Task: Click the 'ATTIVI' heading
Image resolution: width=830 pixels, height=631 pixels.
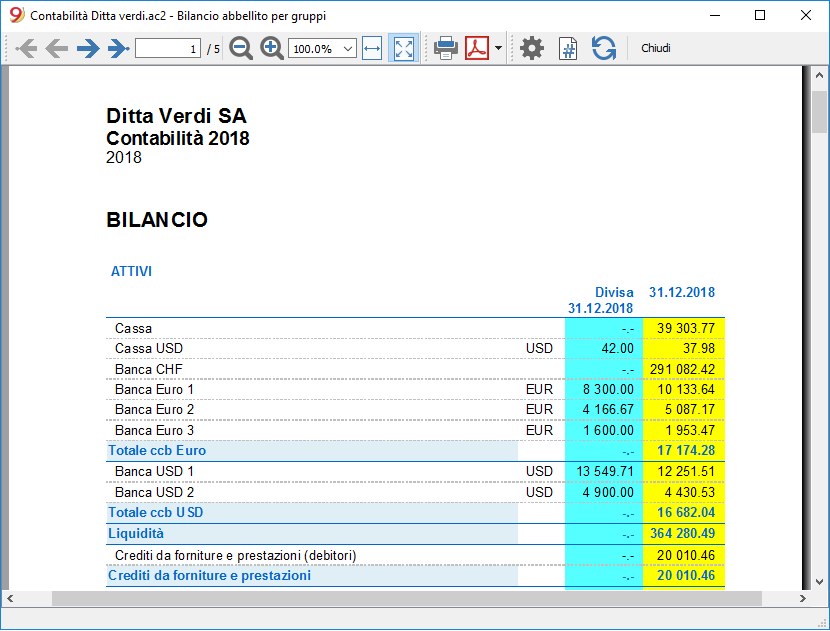Action: pyautogui.click(x=131, y=271)
